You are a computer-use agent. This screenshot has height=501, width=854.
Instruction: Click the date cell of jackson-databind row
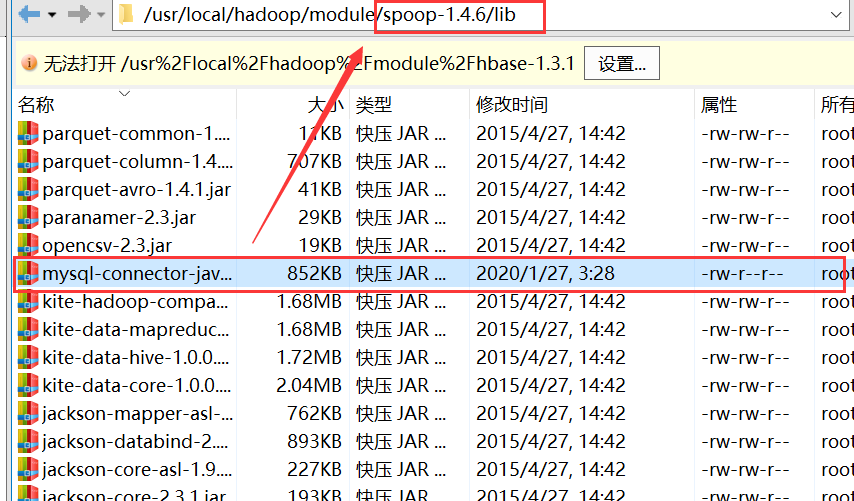pos(551,441)
